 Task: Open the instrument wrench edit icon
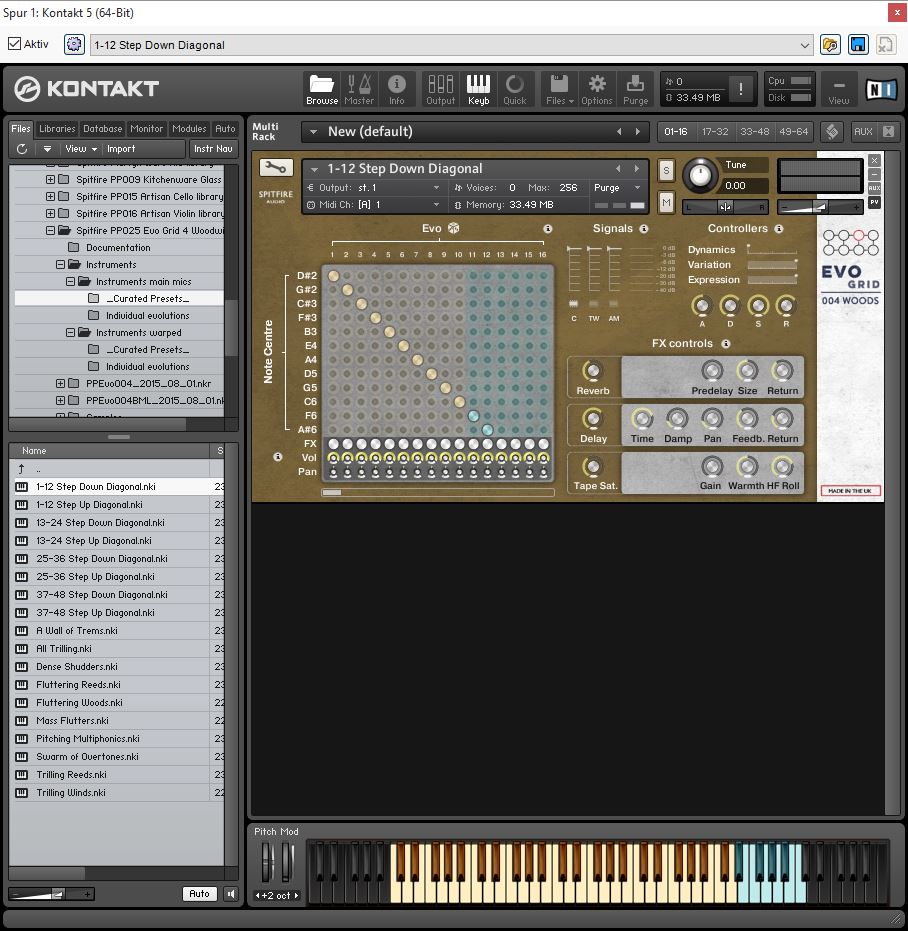pos(276,167)
